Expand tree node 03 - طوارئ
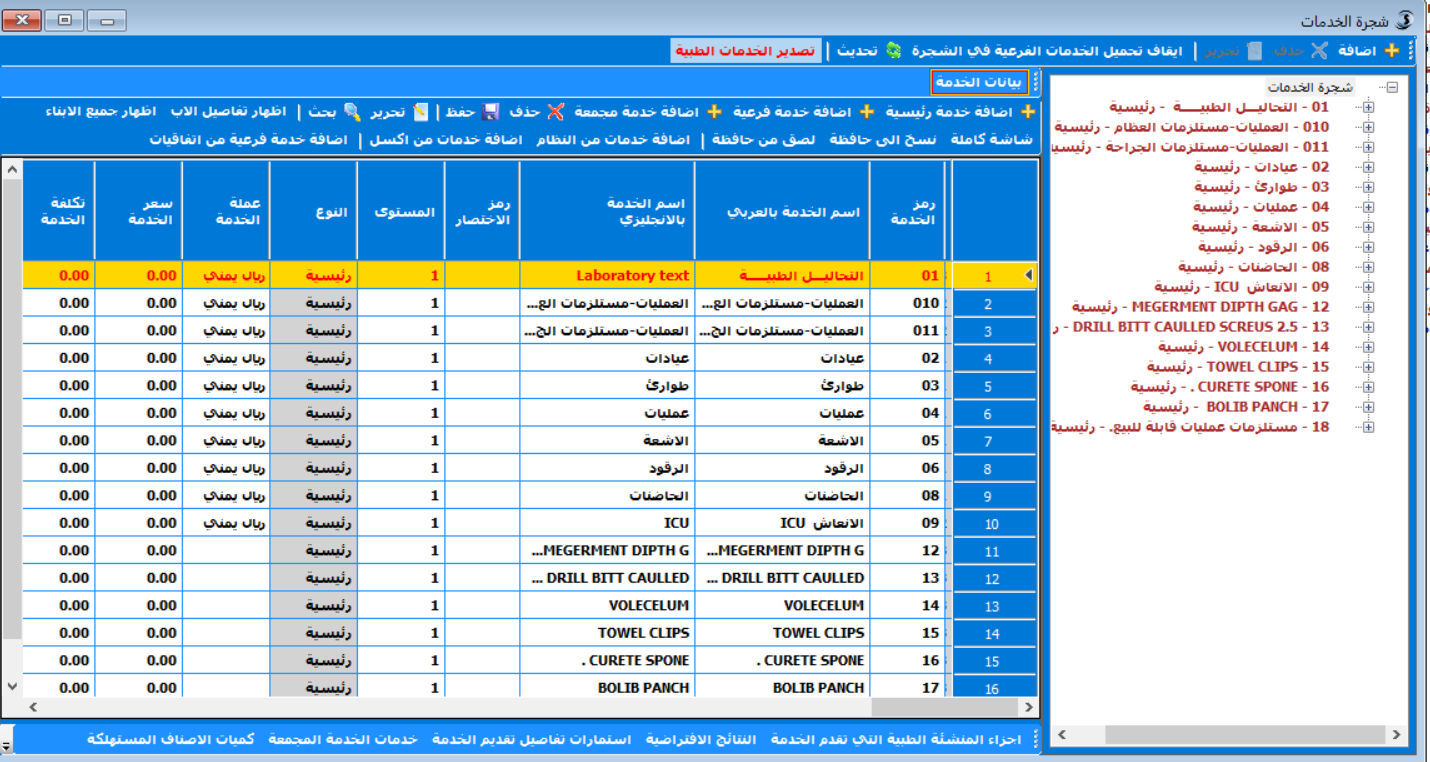1430x762 pixels. pos(1368,187)
